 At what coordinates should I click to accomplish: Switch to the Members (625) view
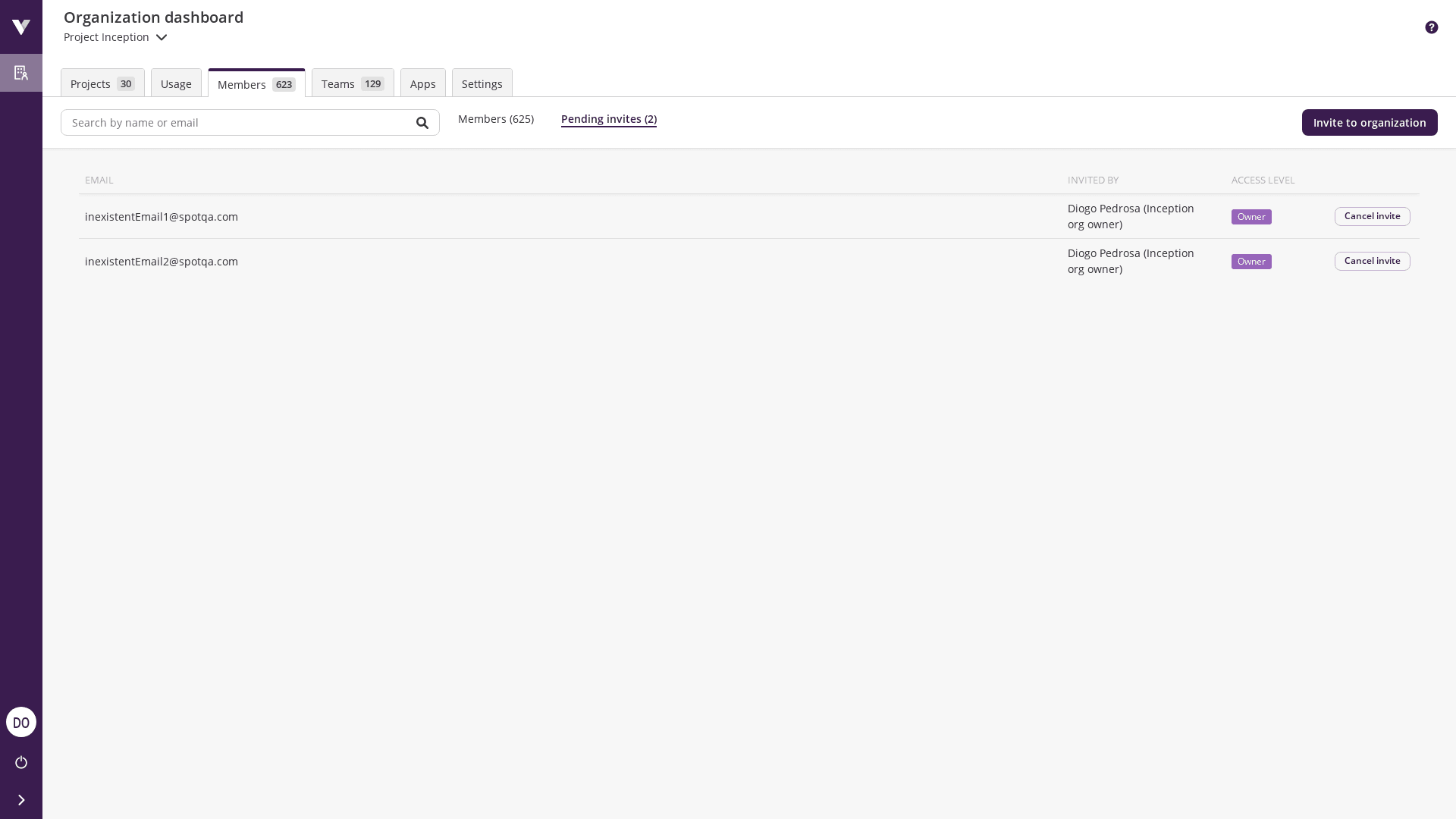point(495,118)
